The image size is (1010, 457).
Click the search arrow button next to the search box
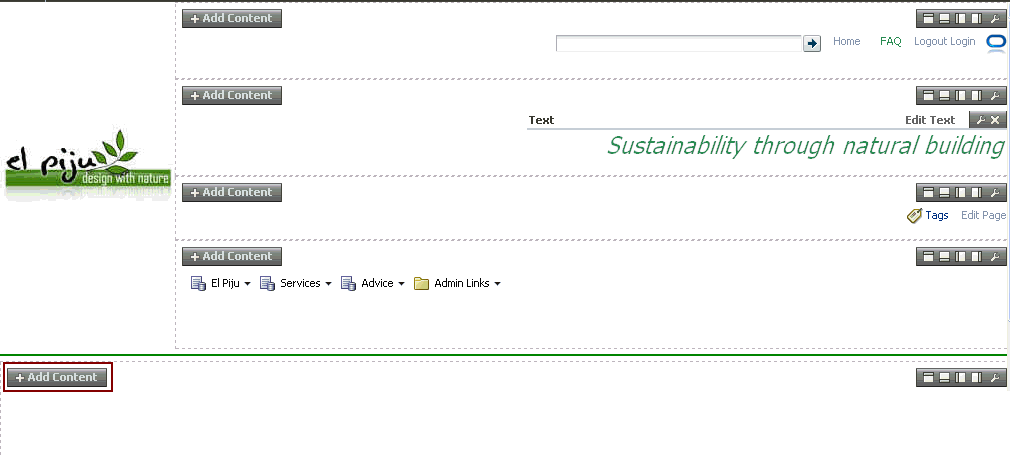[x=812, y=43]
